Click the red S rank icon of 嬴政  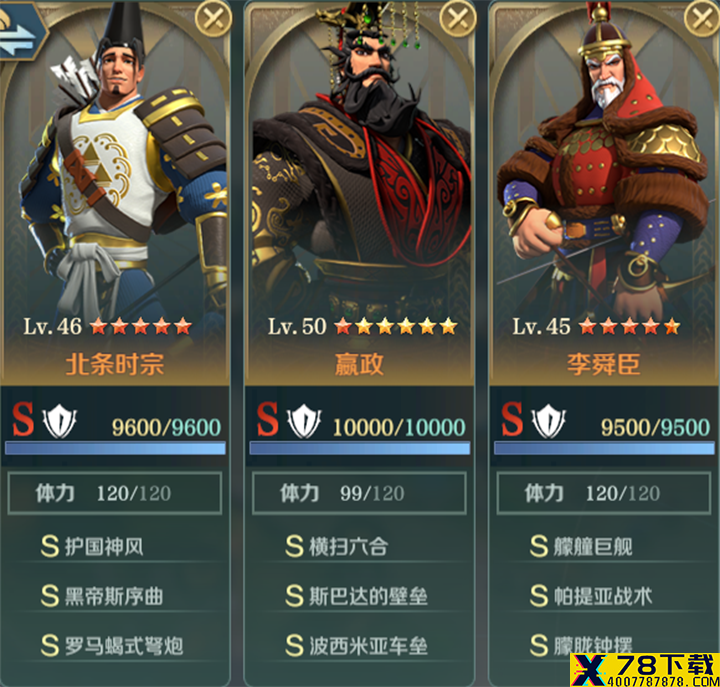point(268,419)
